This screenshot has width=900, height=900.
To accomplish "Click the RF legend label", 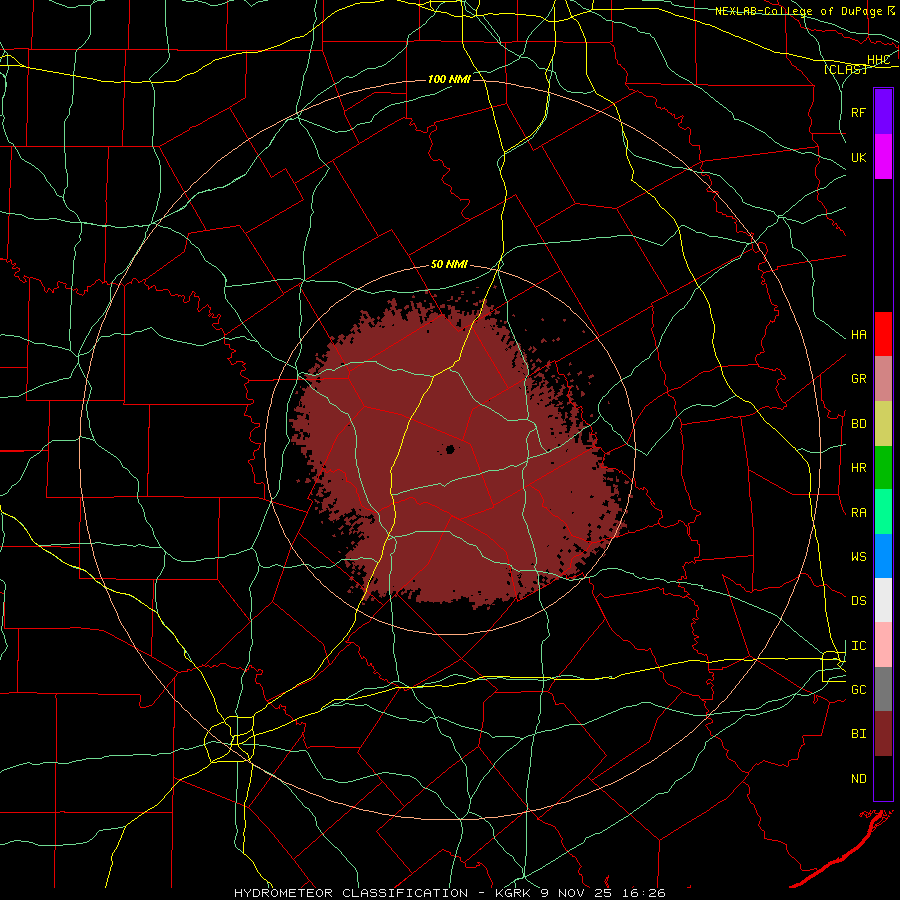I will (x=859, y=112).
